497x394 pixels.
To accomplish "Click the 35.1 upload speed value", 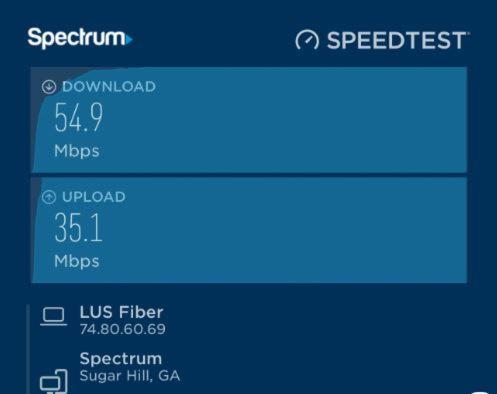I will [78, 227].
